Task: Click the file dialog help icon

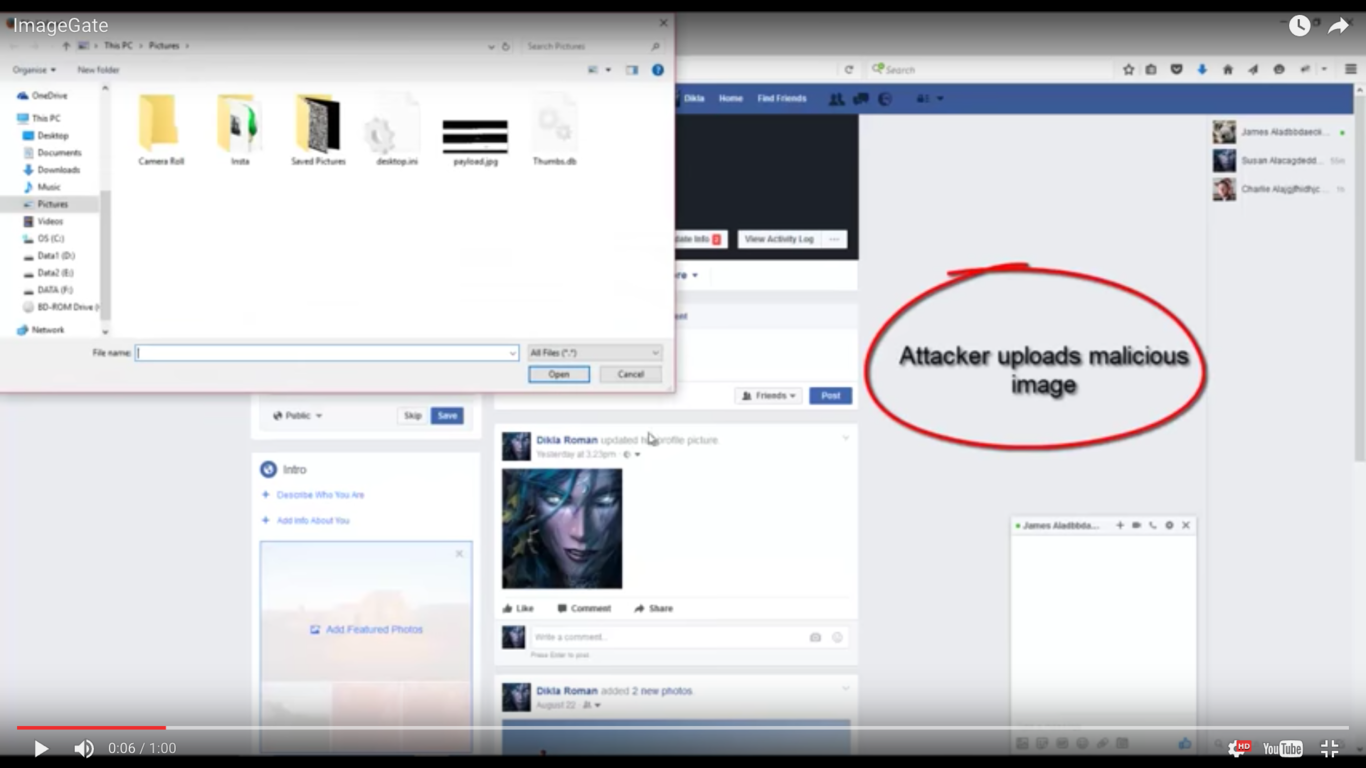Action: click(658, 70)
